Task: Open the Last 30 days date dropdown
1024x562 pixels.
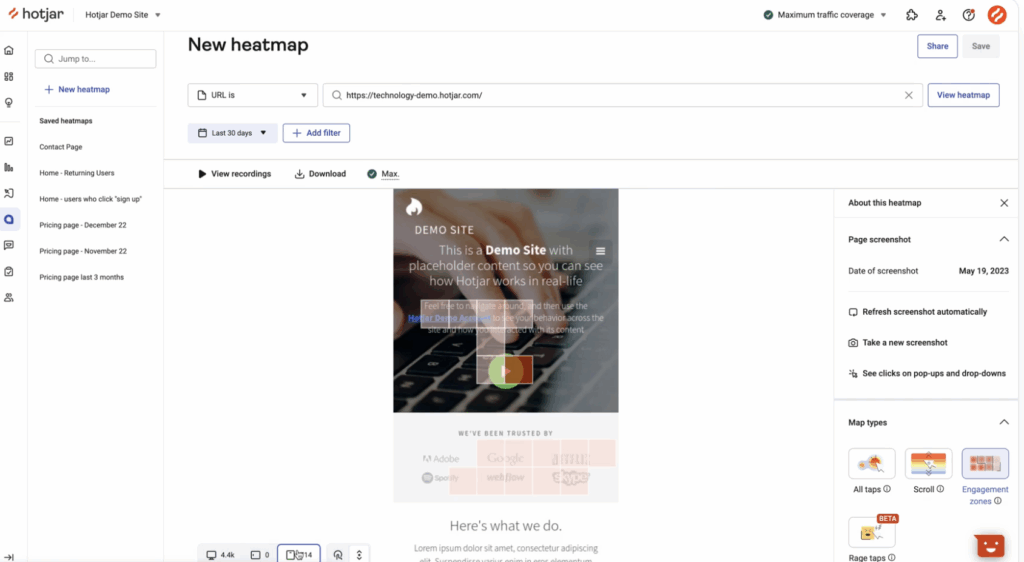Action: (232, 133)
